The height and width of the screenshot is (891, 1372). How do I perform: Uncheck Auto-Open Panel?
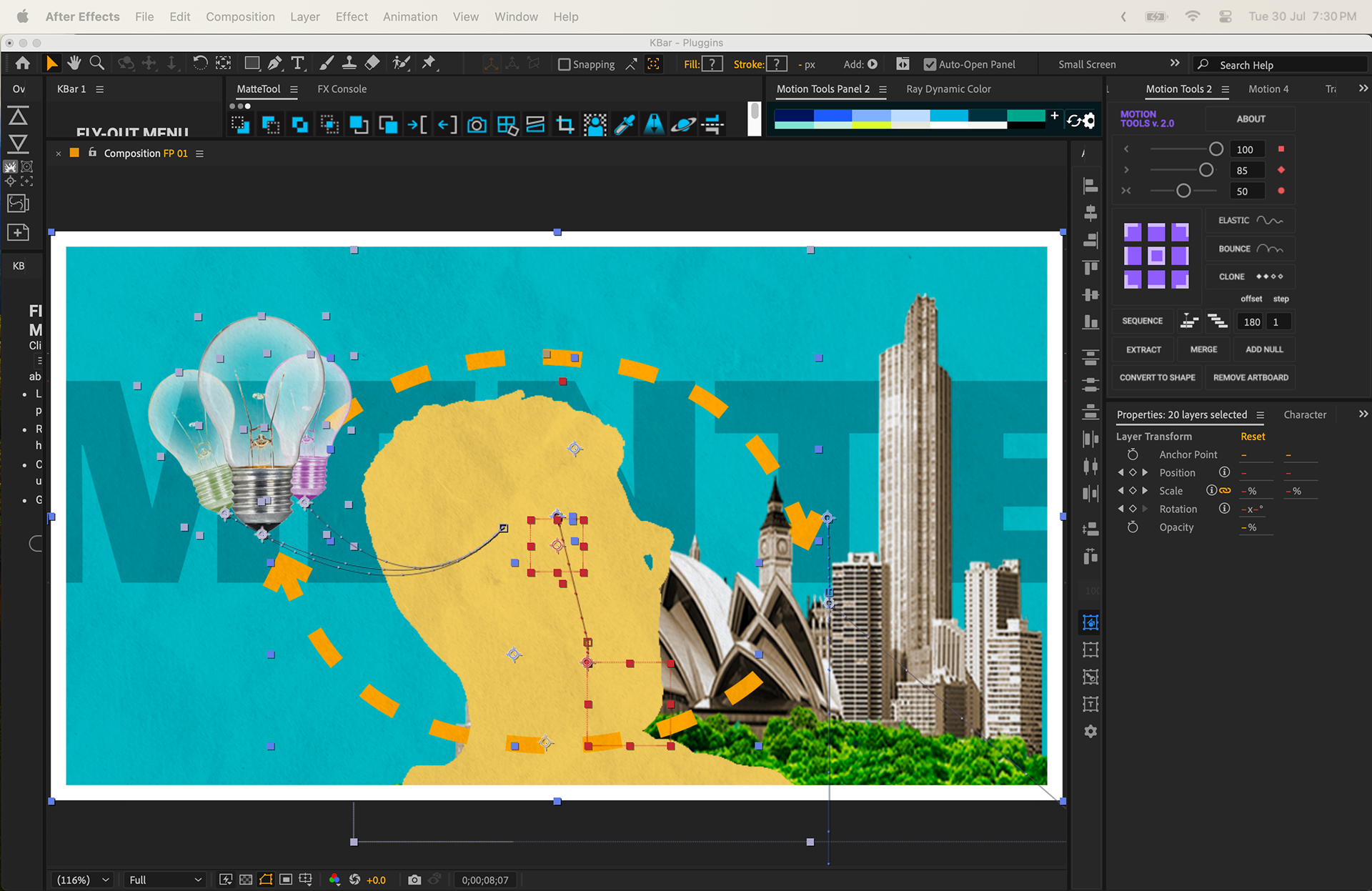point(930,64)
